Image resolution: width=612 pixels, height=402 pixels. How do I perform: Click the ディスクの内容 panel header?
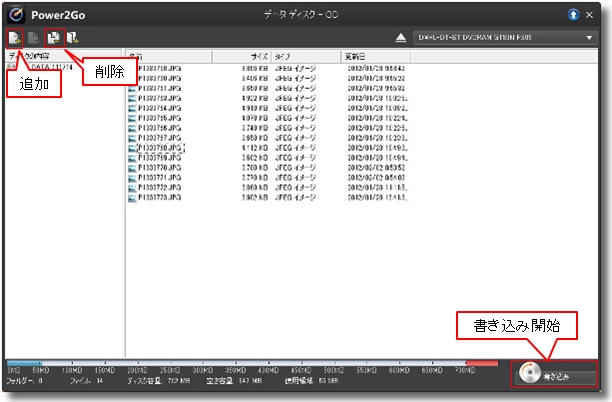click(x=63, y=56)
